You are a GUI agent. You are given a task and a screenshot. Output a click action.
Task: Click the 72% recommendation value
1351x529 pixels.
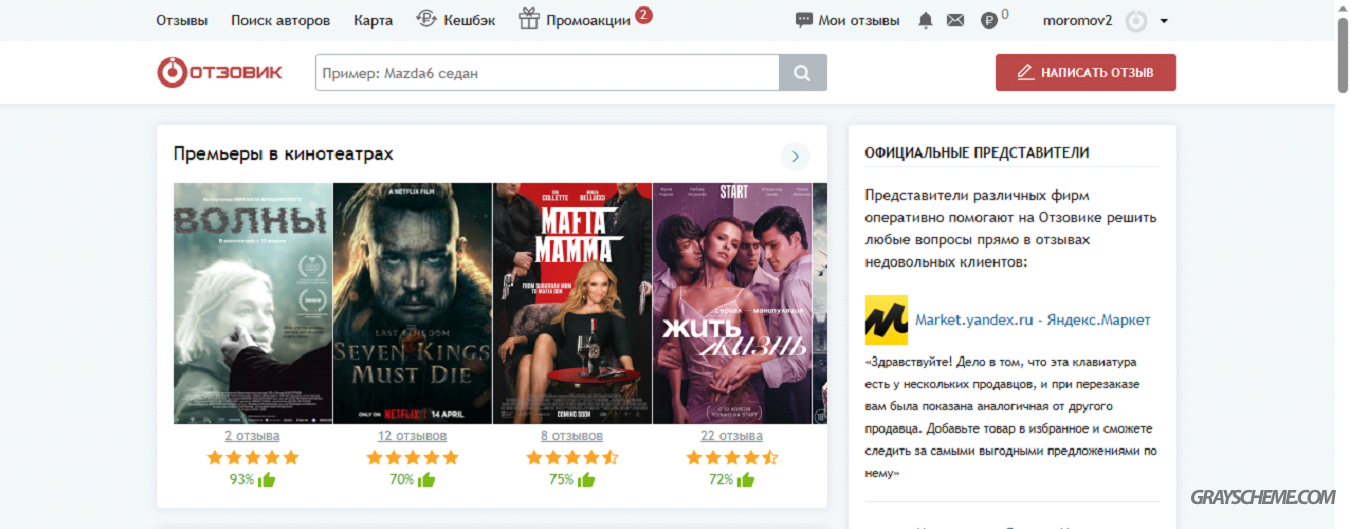tap(721, 480)
